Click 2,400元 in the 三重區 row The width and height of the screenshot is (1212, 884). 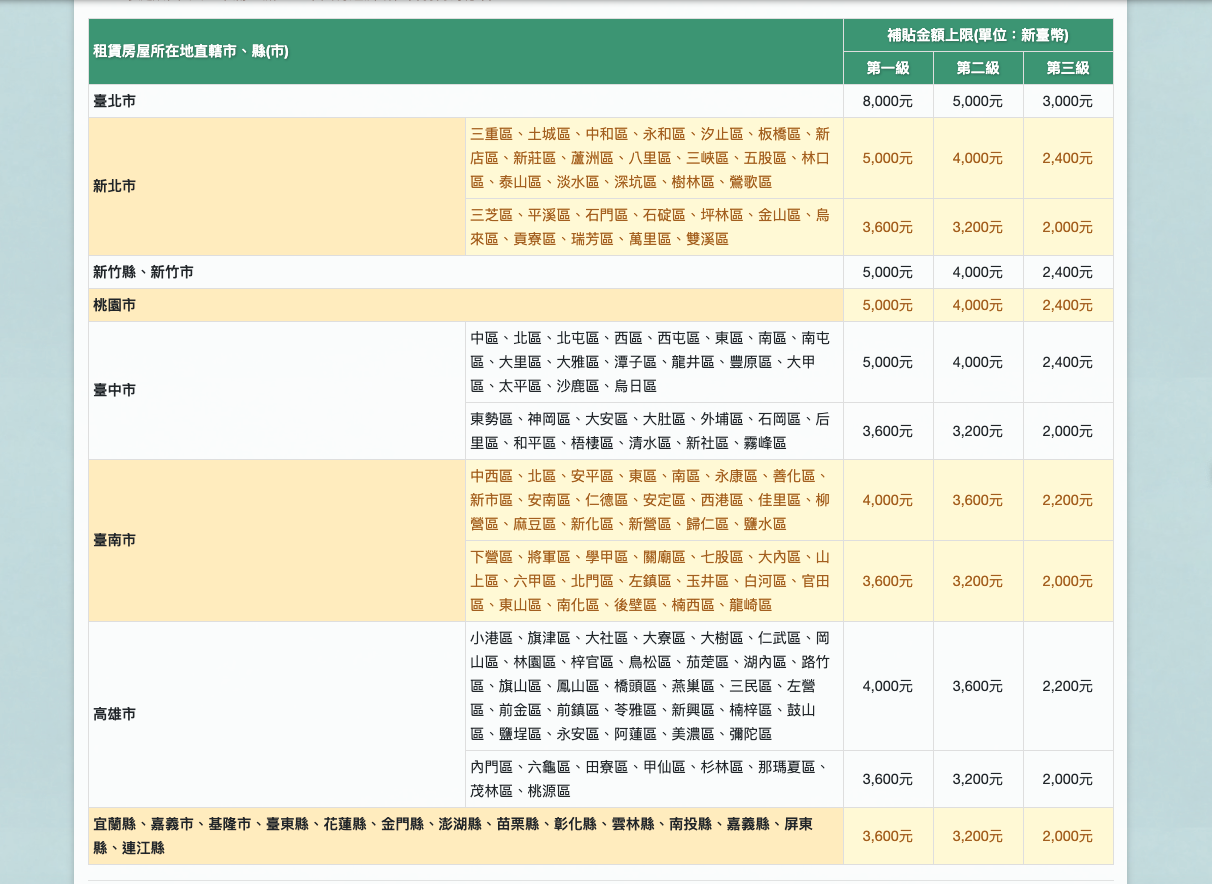1068,158
